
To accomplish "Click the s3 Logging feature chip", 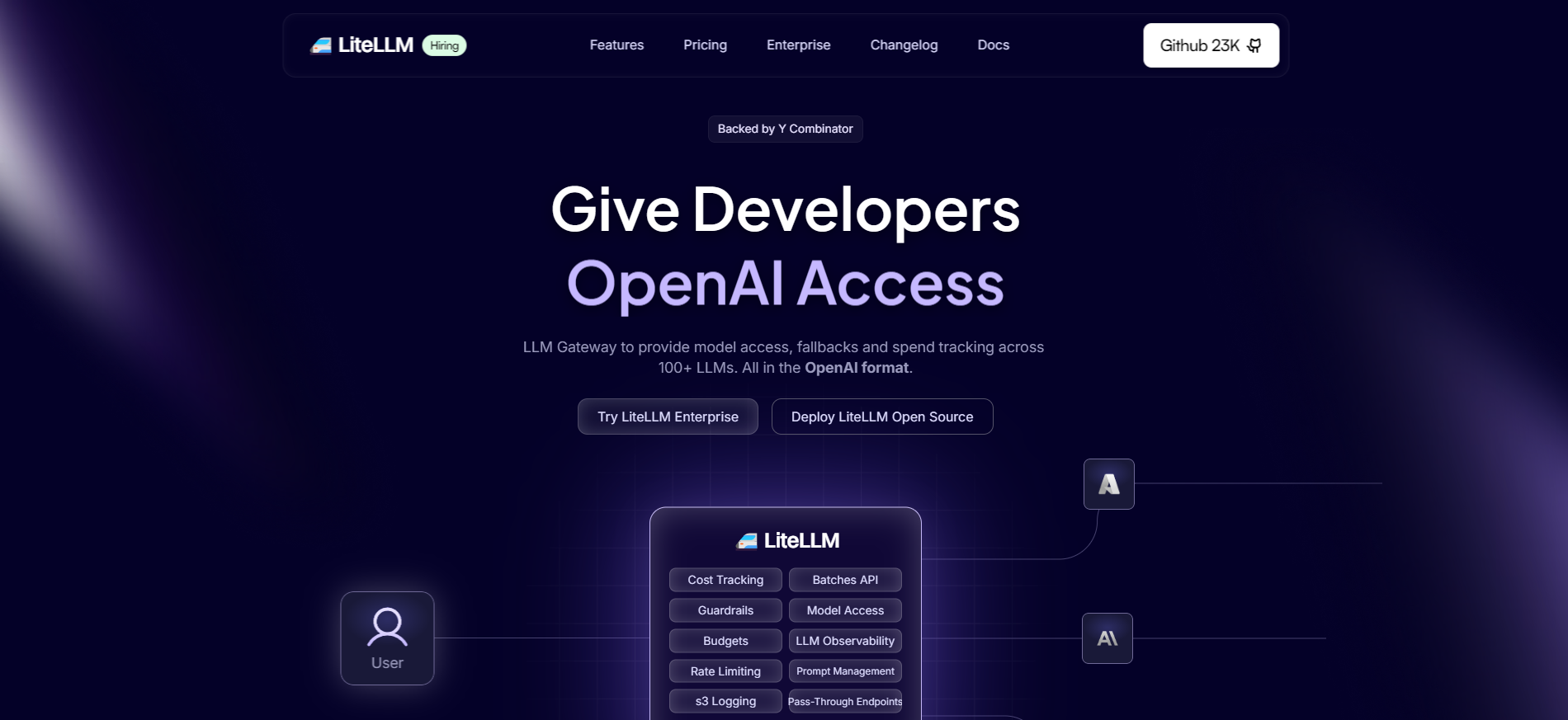I will [725, 701].
